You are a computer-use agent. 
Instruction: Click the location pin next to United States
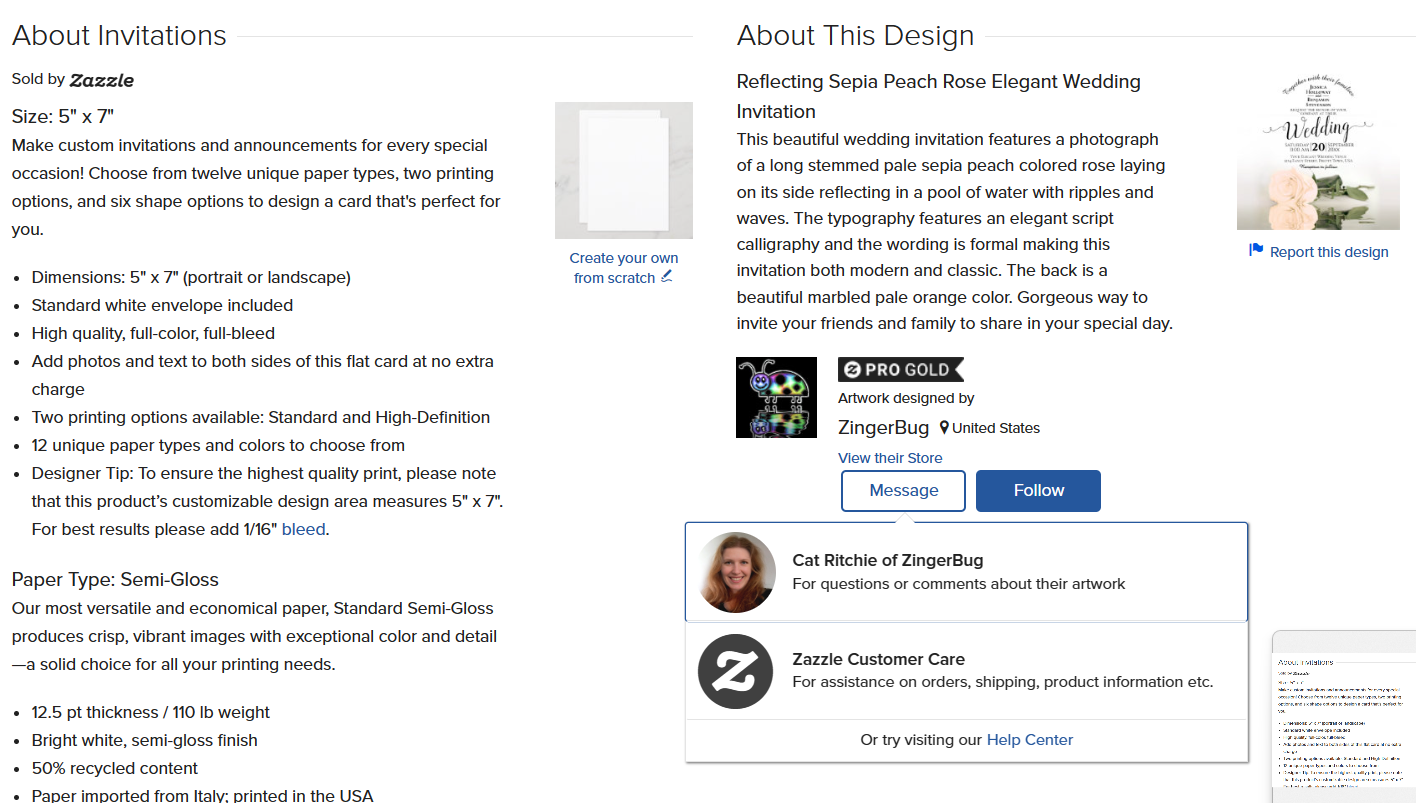coord(944,428)
